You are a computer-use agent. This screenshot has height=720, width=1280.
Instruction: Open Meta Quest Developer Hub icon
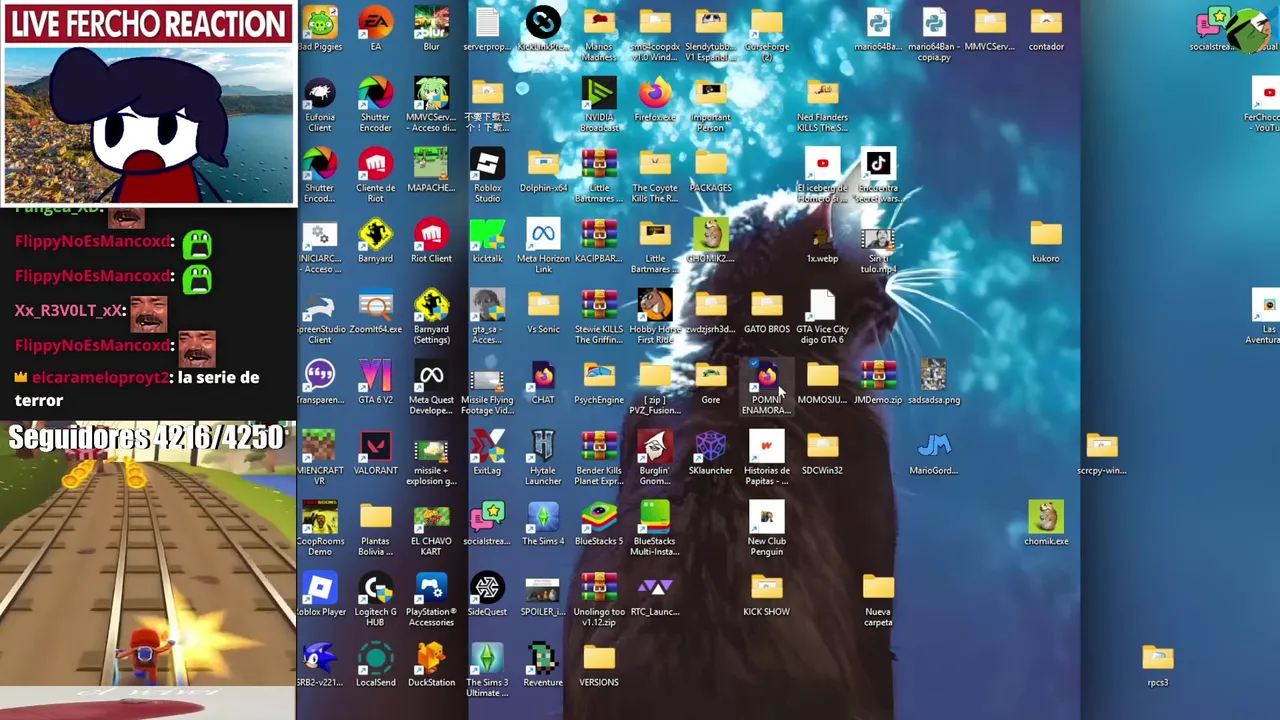(x=431, y=376)
